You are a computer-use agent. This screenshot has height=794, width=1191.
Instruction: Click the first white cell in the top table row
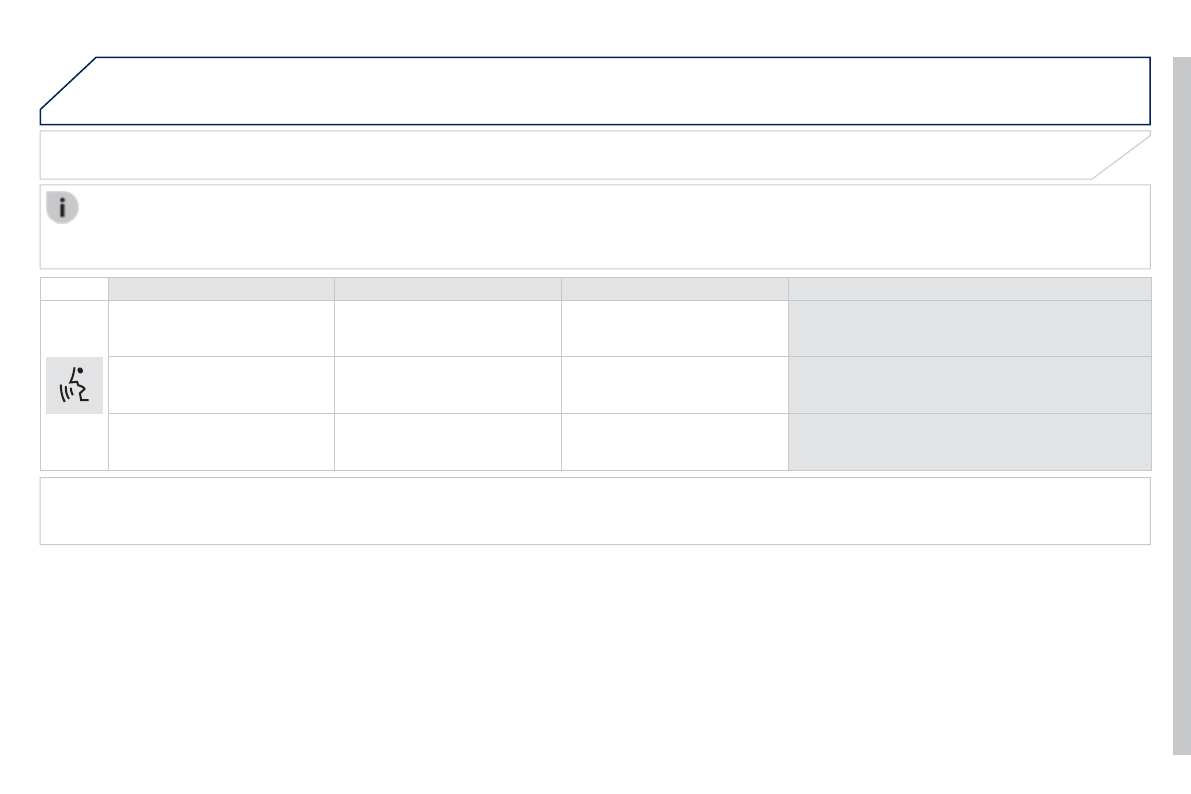click(x=221, y=328)
